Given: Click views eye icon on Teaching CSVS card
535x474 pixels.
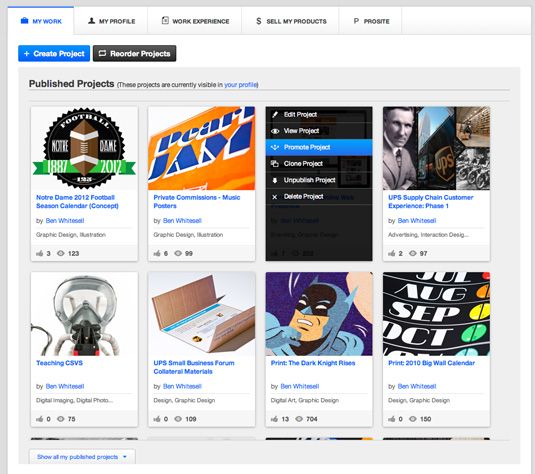Looking at the screenshot, I should click(x=61, y=419).
